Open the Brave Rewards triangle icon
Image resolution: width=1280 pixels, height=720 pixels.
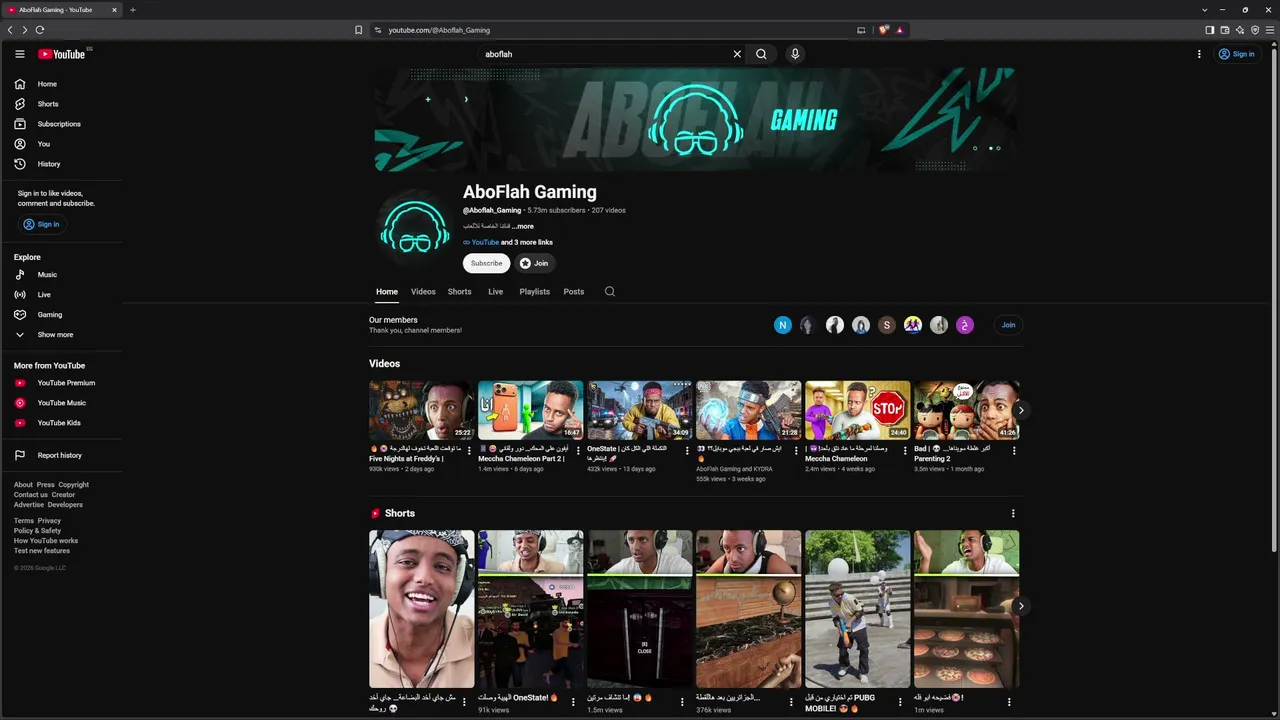(900, 30)
